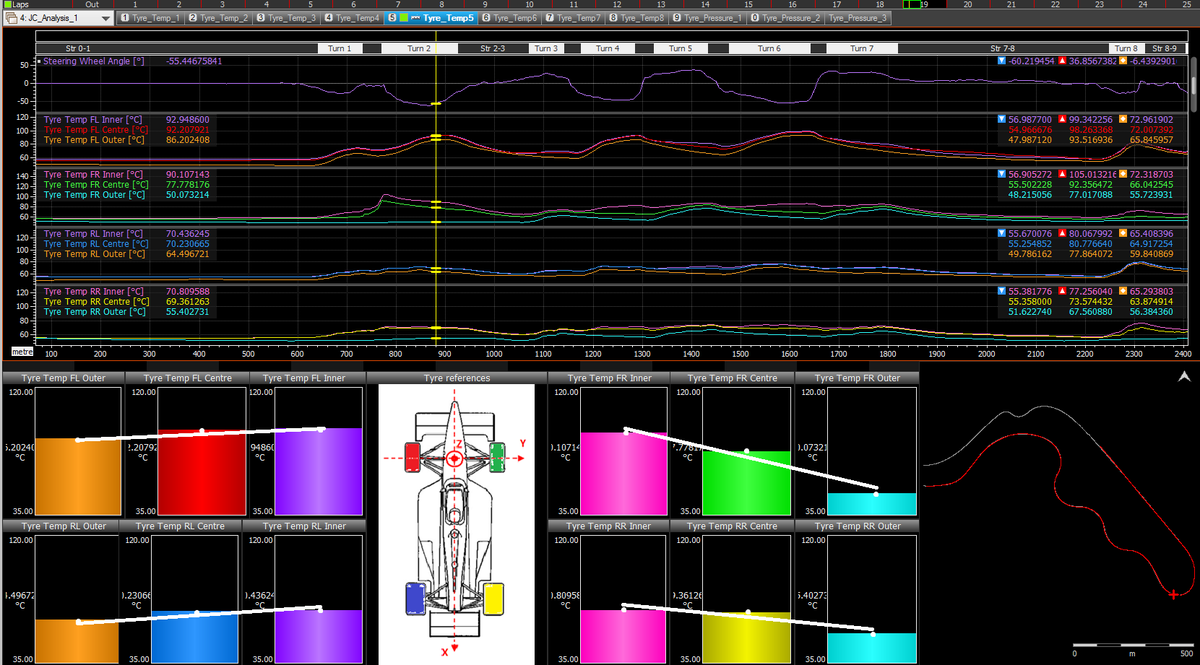Image resolution: width=1200 pixels, height=665 pixels.
Task: Click the metre distance axis unit label
Action: (22, 353)
